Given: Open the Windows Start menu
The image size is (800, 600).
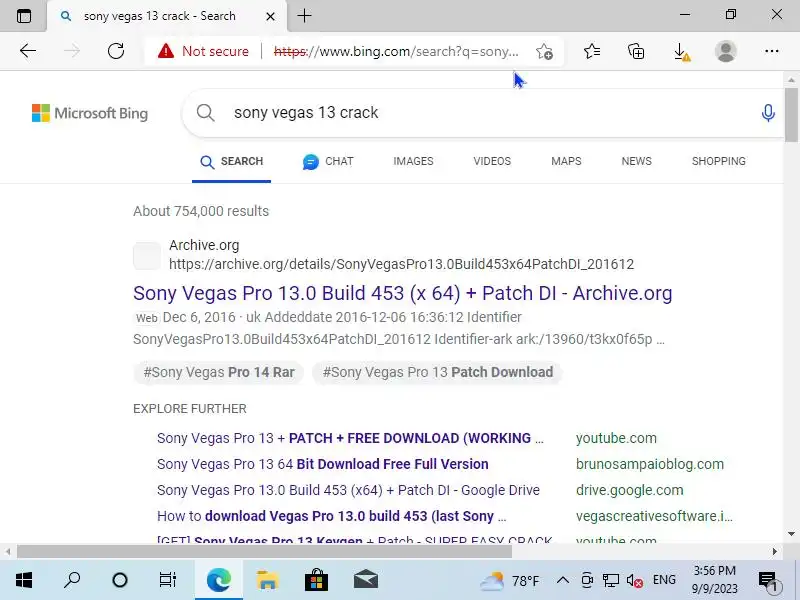Looking at the screenshot, I should point(23,580).
